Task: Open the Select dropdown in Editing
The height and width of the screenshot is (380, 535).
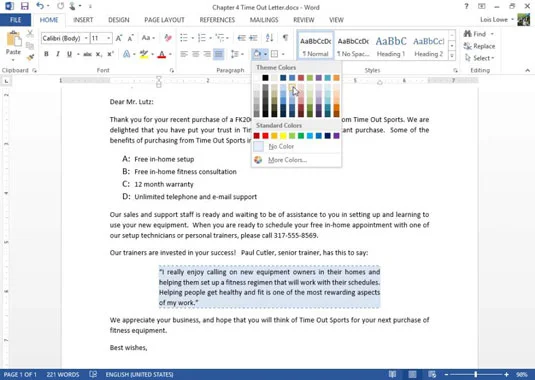Action: point(479,58)
